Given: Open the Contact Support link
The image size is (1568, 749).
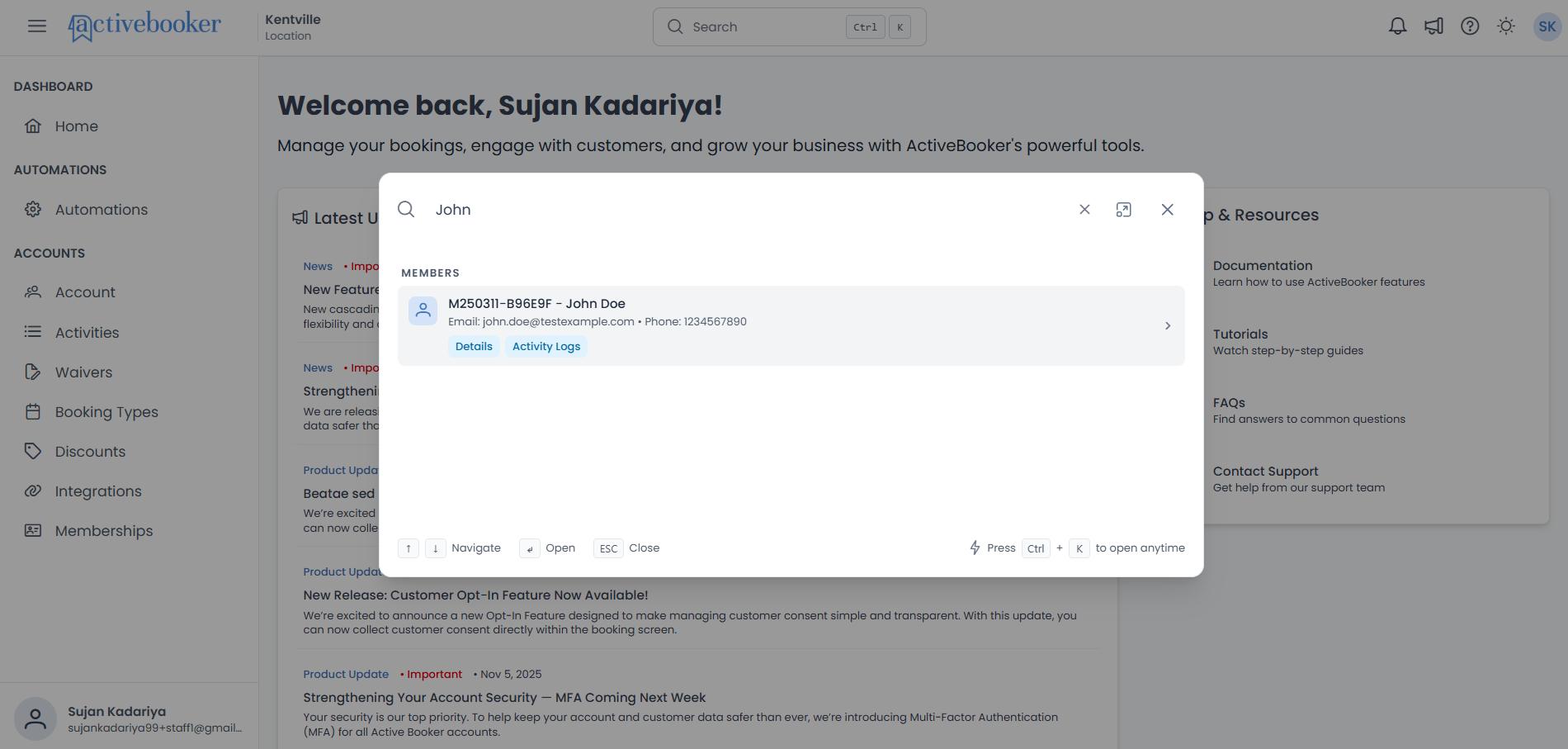Looking at the screenshot, I should click(x=1298, y=479).
